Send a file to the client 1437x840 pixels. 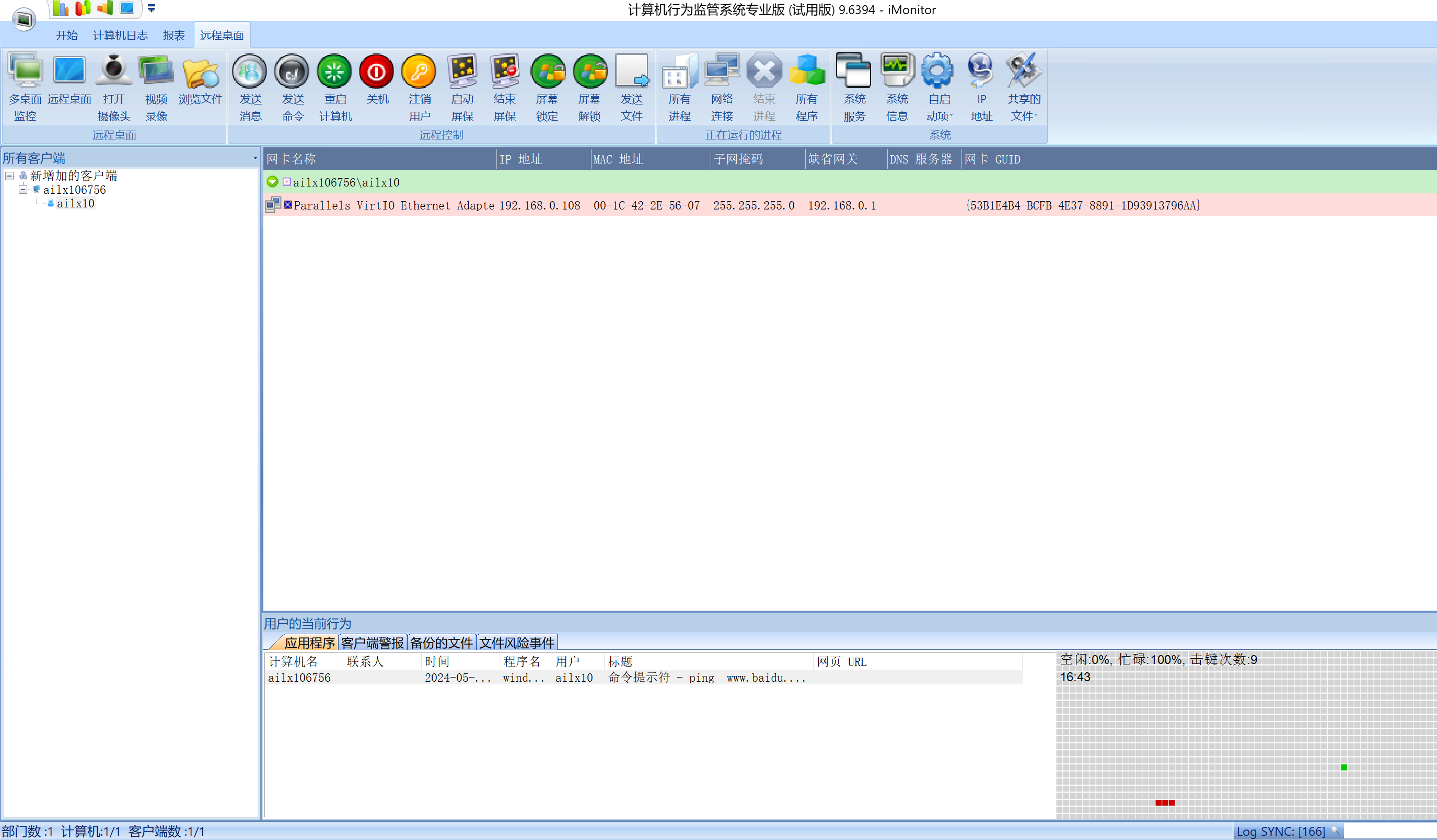632,87
